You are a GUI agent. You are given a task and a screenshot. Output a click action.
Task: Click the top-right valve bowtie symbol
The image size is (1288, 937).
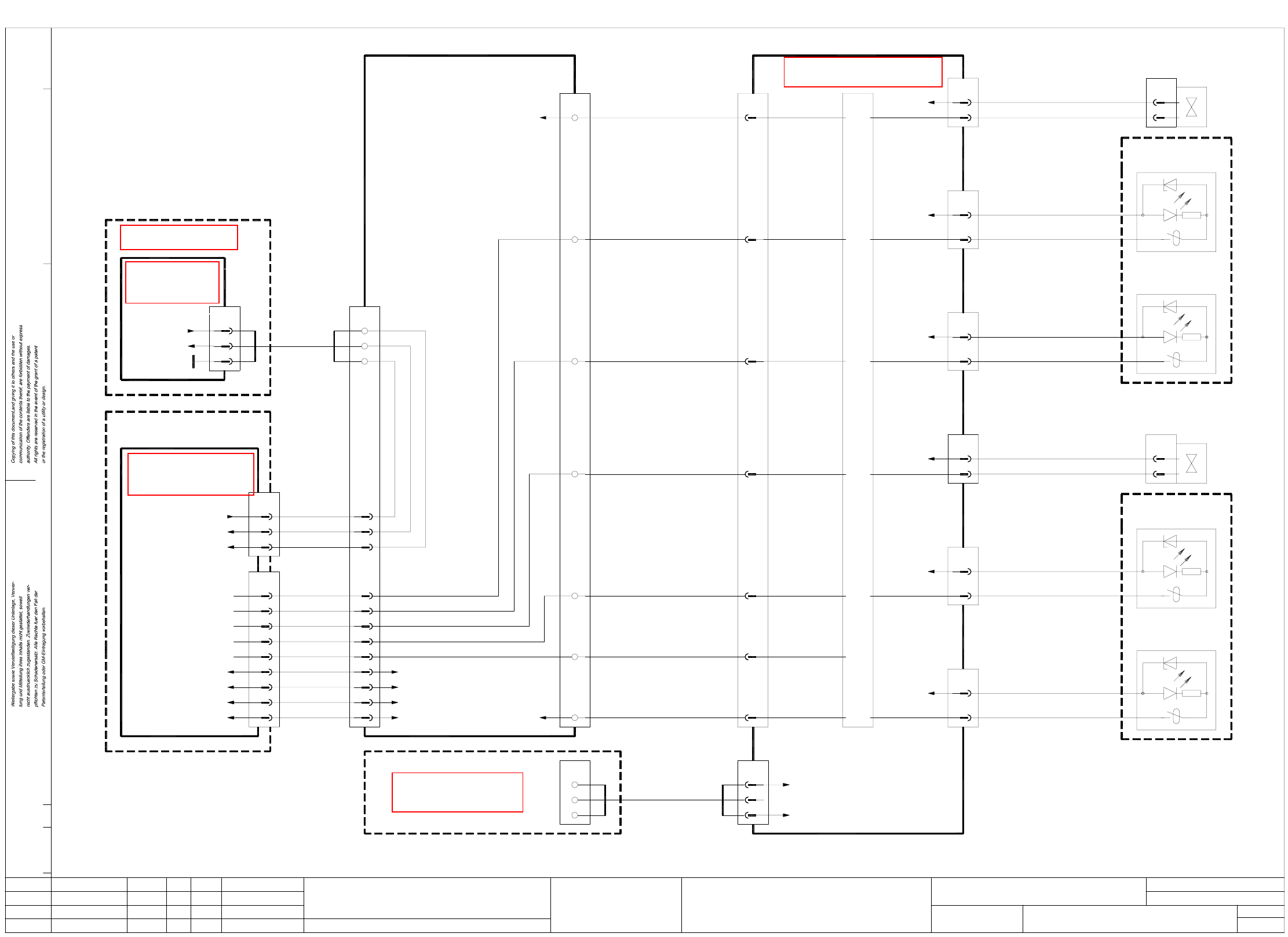(x=1191, y=107)
